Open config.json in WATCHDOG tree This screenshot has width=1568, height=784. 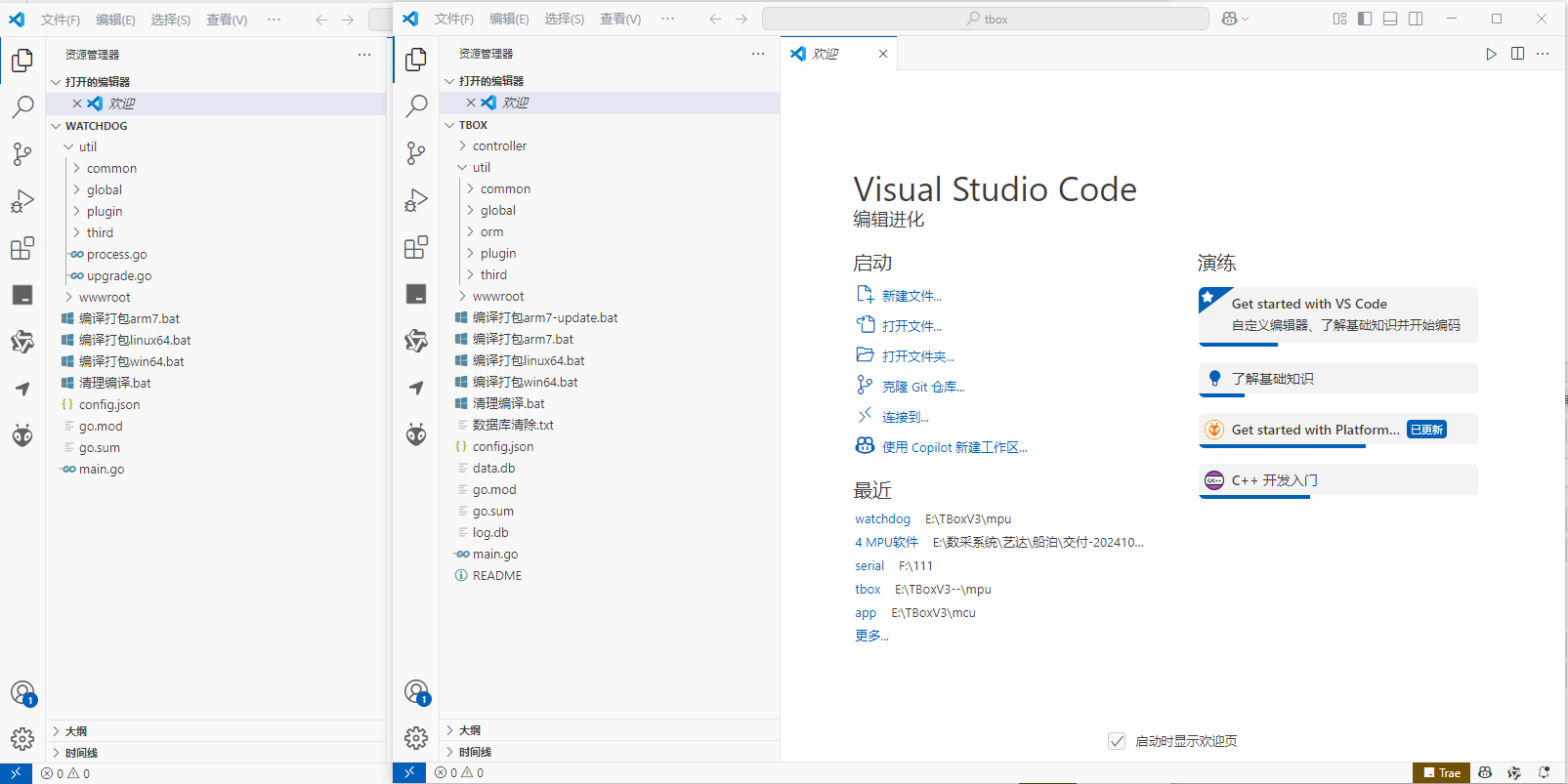[x=216, y=404]
